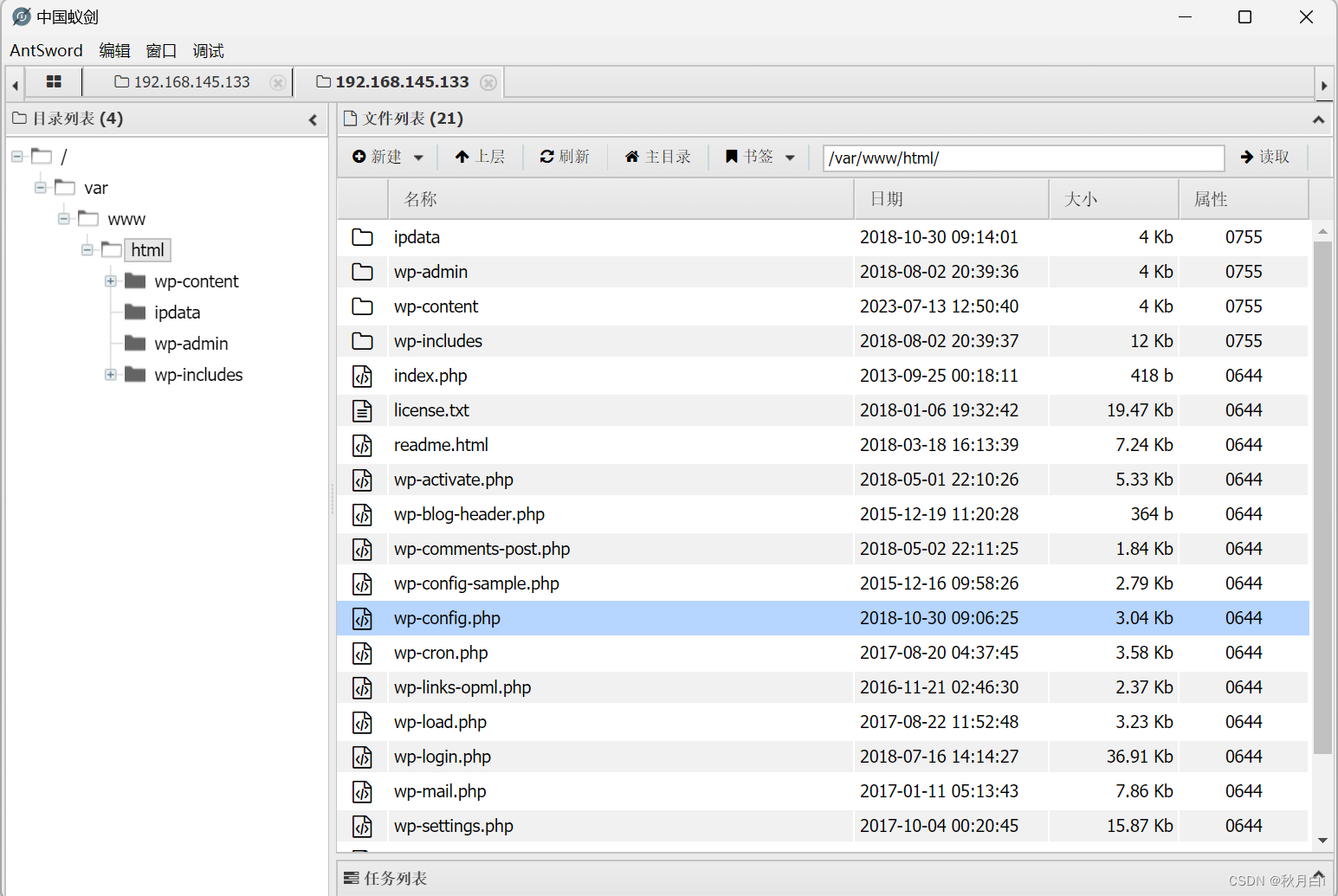Screen dimensions: 1338x896
Task: Click the 上层 up-directory arrow icon
Action: coord(464,157)
